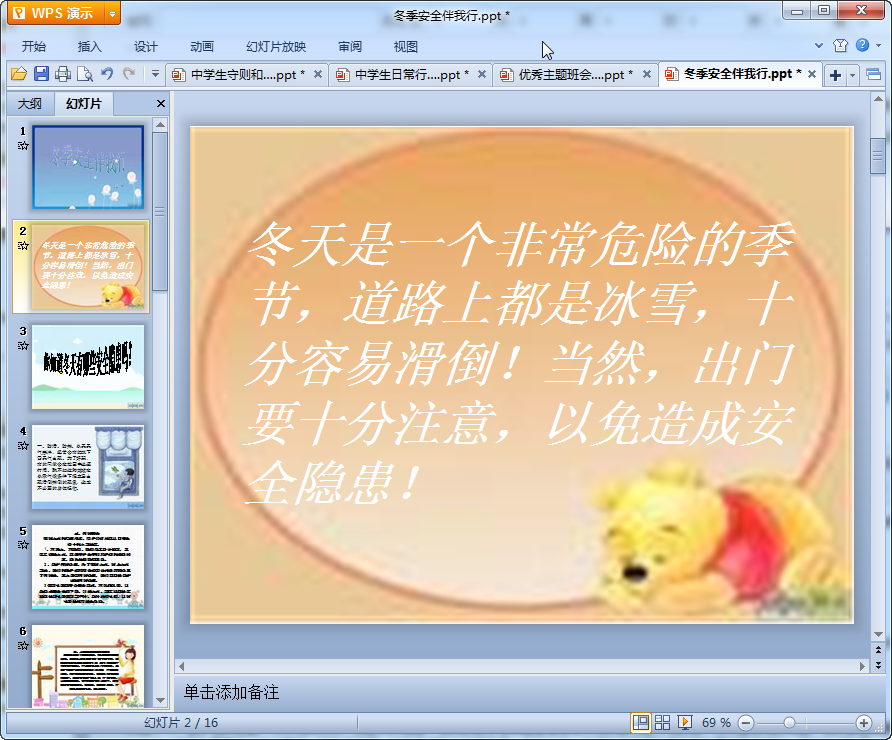The height and width of the screenshot is (740, 892).
Task: Switch to normal view icon
Action: click(x=641, y=723)
